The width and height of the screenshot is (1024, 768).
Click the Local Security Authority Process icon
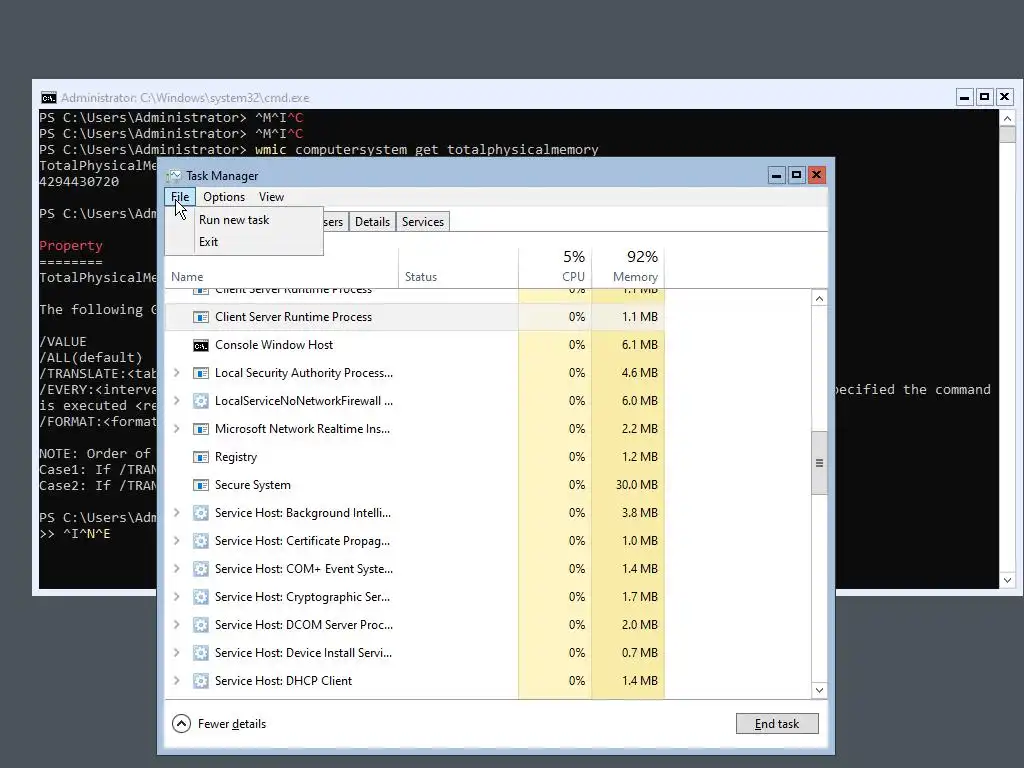click(x=200, y=373)
